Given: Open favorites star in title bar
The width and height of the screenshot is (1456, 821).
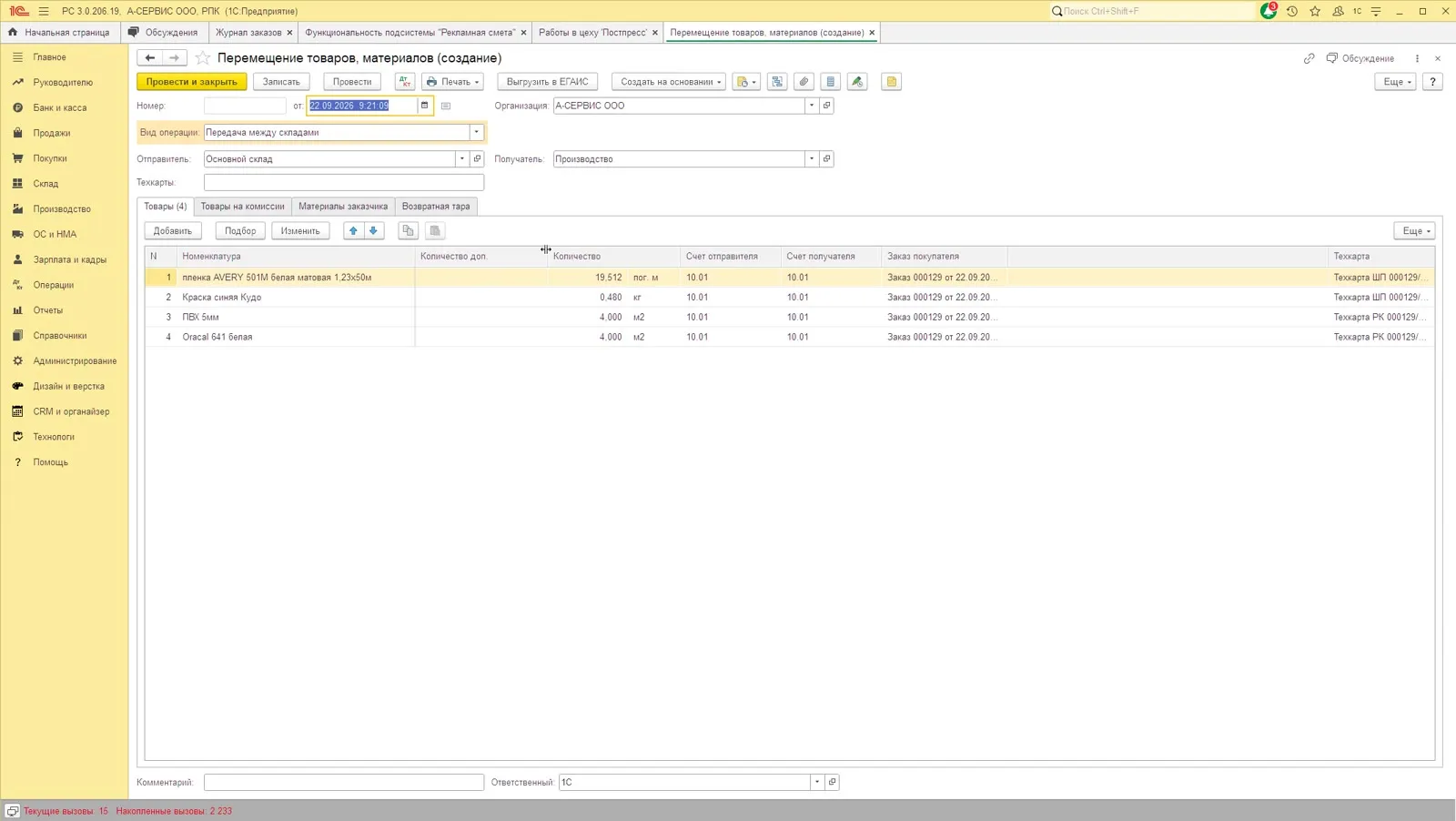Looking at the screenshot, I should click(x=1315, y=11).
